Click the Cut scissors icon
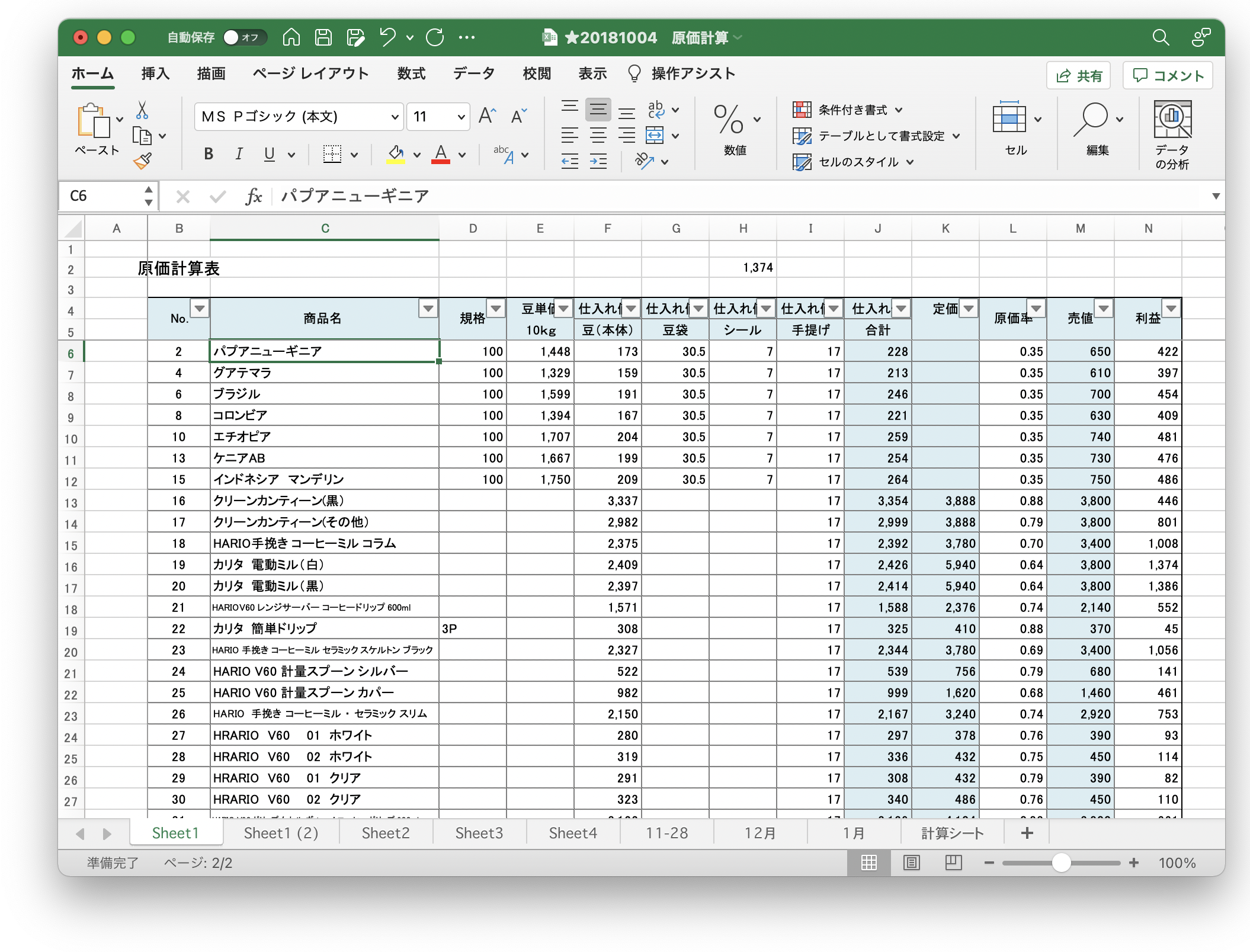 click(x=142, y=110)
